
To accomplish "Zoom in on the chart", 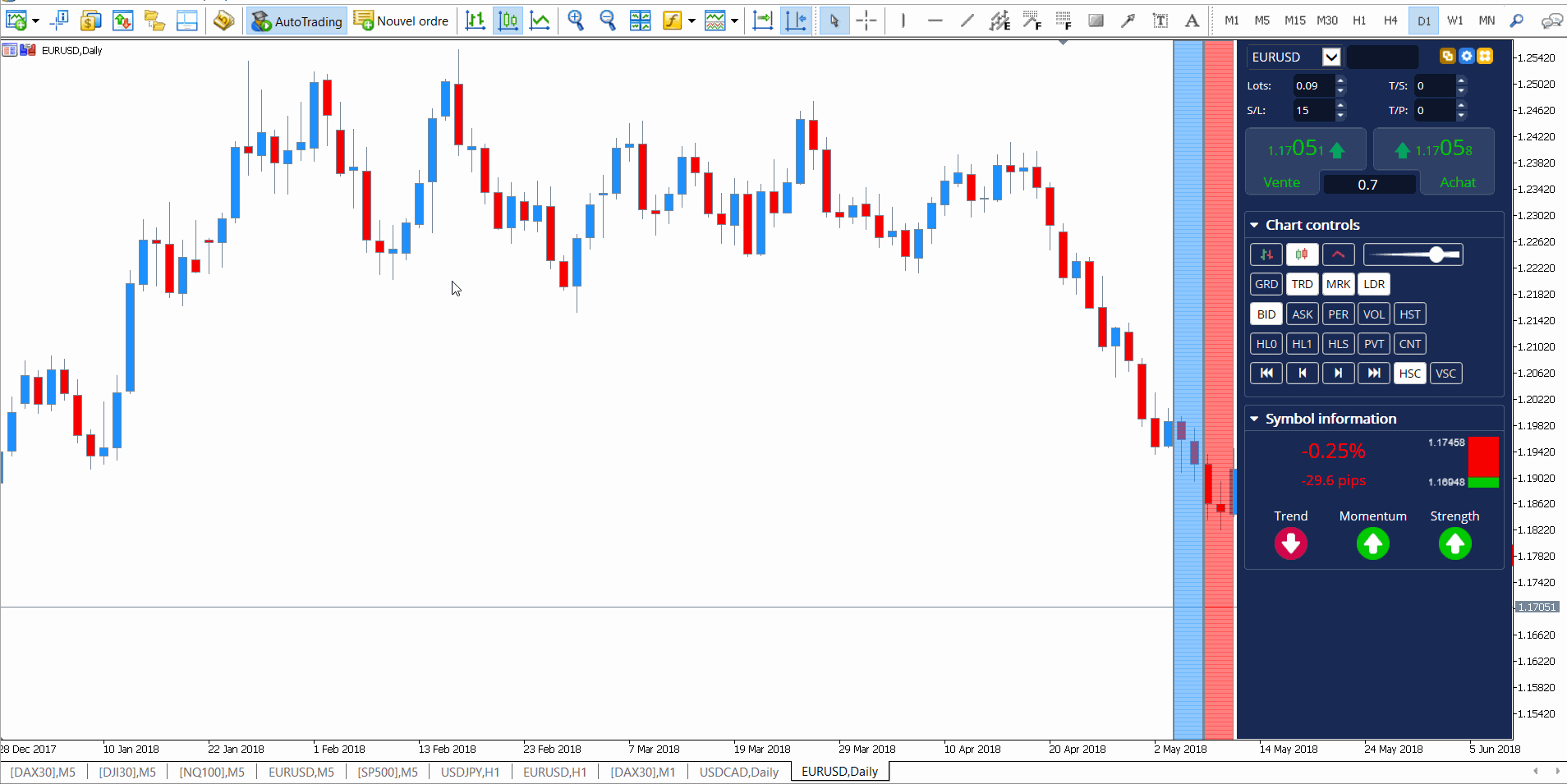I will pos(576,21).
